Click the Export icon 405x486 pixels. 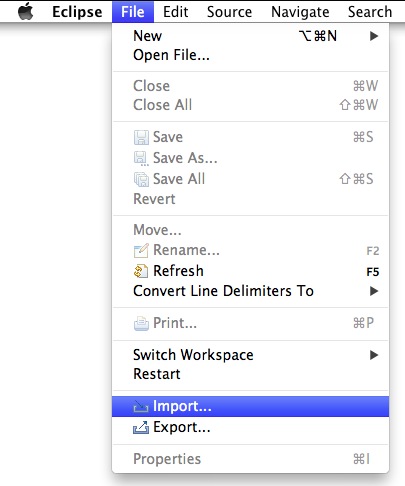(x=141, y=427)
